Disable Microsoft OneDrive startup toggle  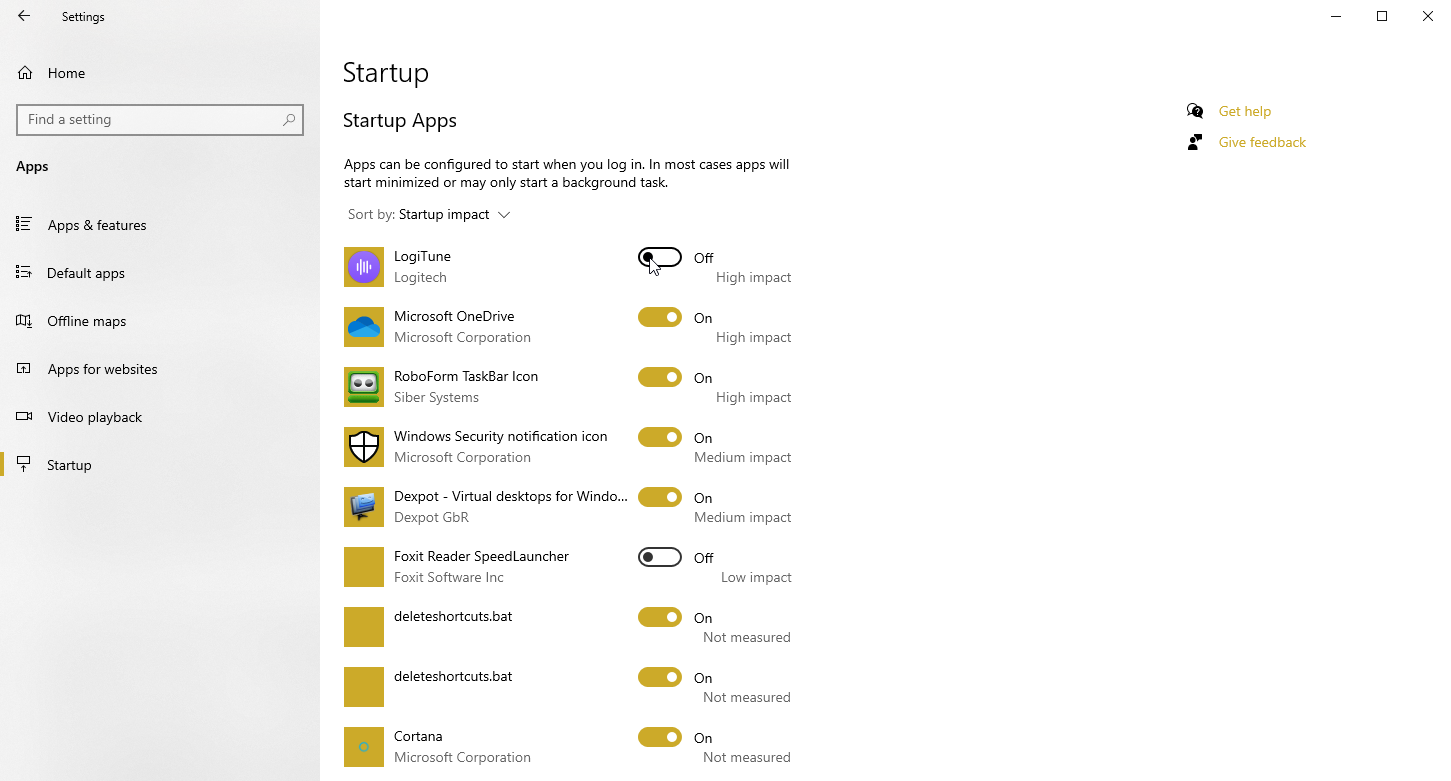coord(660,318)
